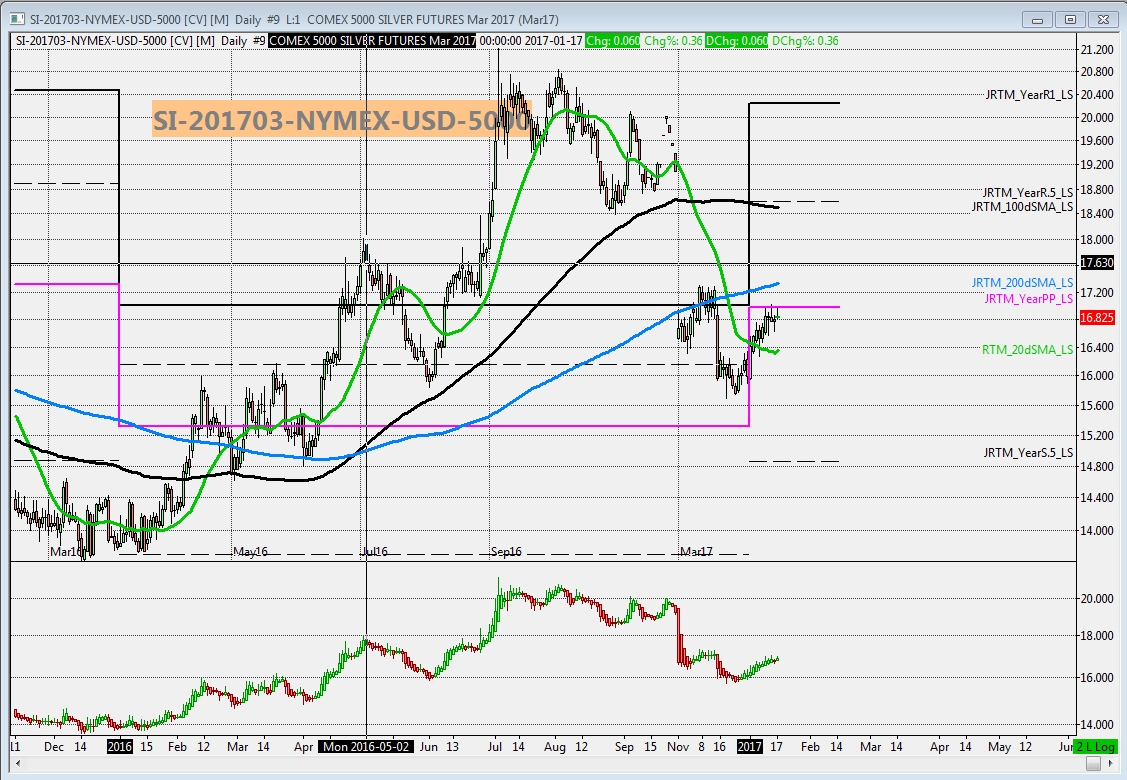This screenshot has height=780, width=1127.
Task: Click the 'Chg%: 0.36' header field
Action: 673,40
